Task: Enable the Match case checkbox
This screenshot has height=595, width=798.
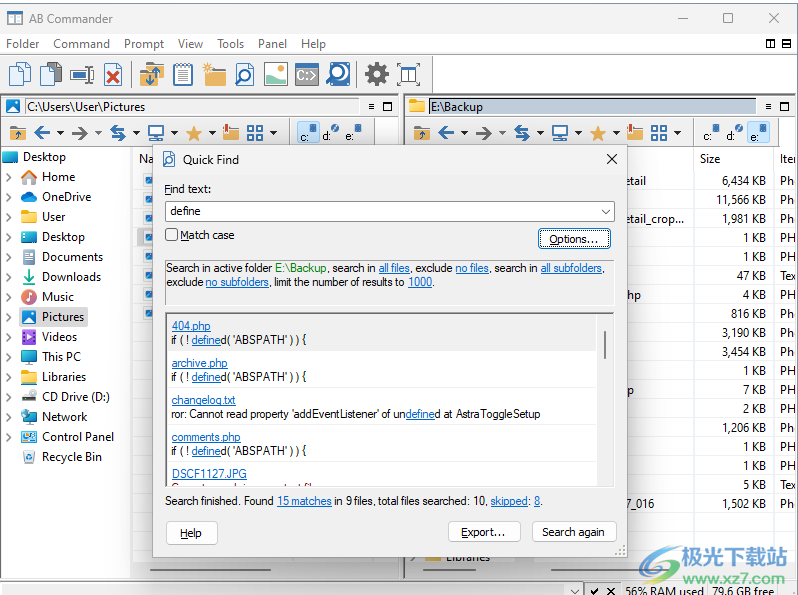Action: 172,235
